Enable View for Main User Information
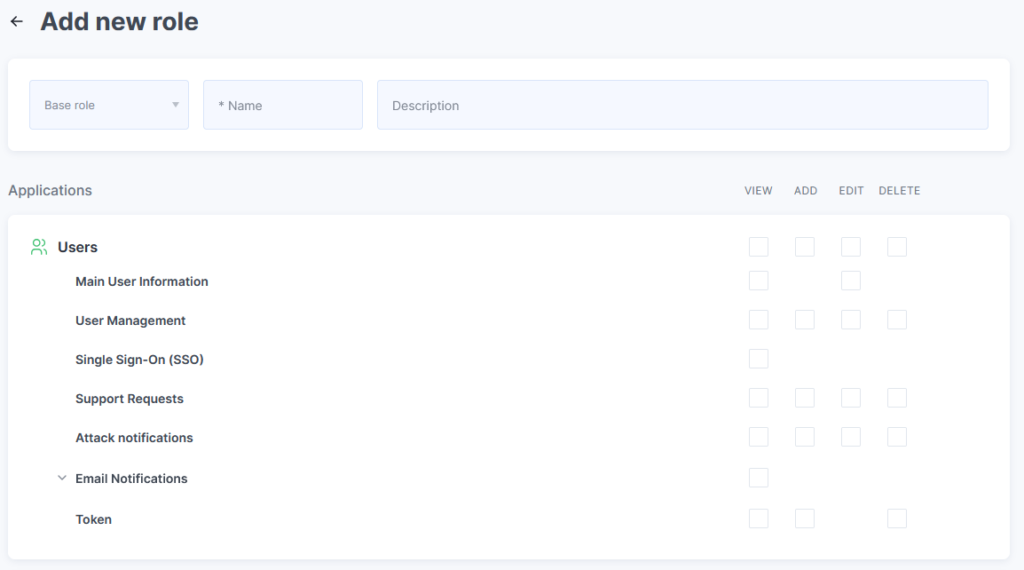Screen dimensions: 1024x570 [758, 281]
